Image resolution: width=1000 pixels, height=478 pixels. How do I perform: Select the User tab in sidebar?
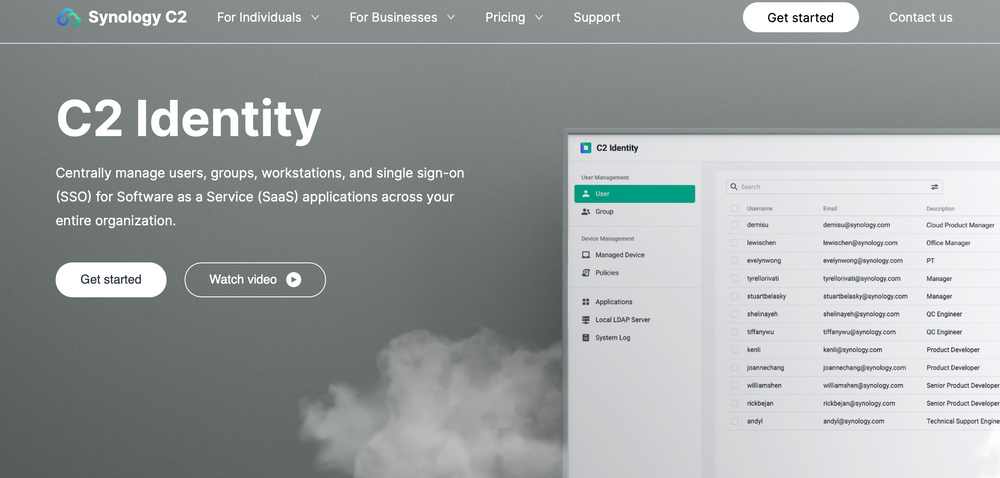click(634, 194)
